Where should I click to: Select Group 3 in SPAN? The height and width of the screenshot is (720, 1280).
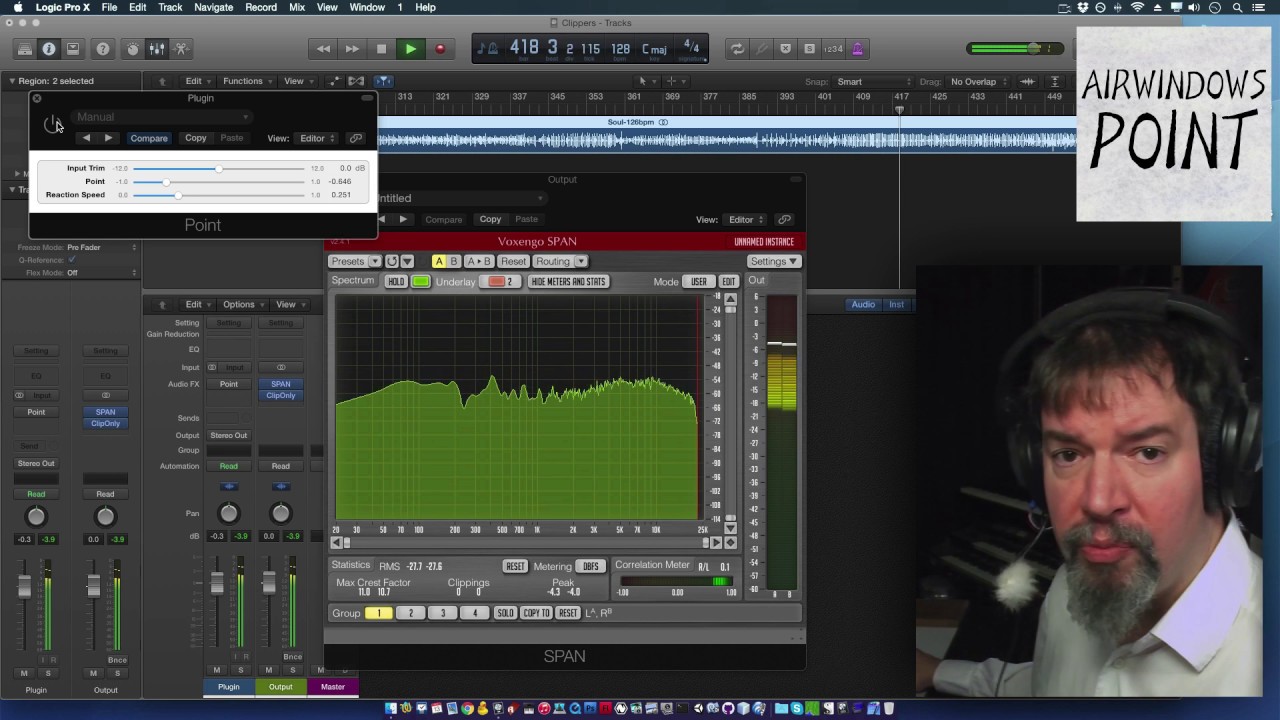[x=443, y=613]
